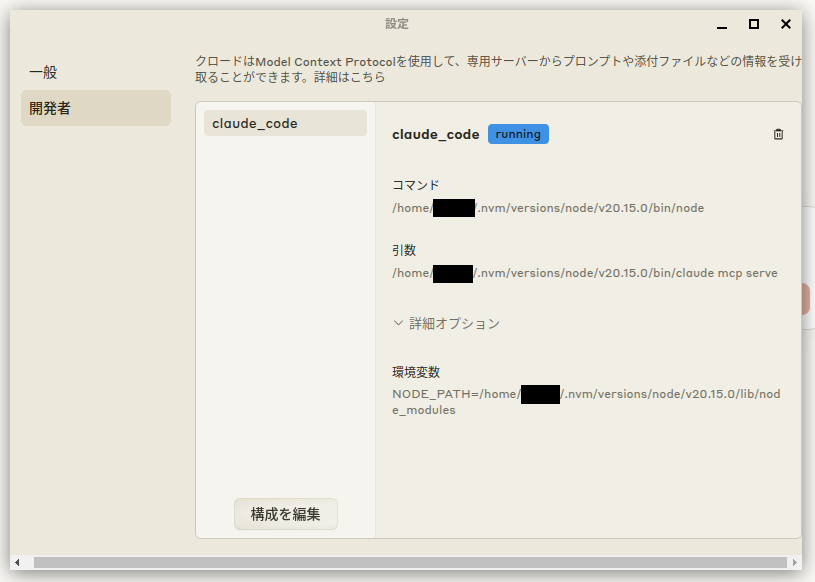Remove claude_code server using the trash icon
815x582 pixels.
pyautogui.click(x=778, y=133)
